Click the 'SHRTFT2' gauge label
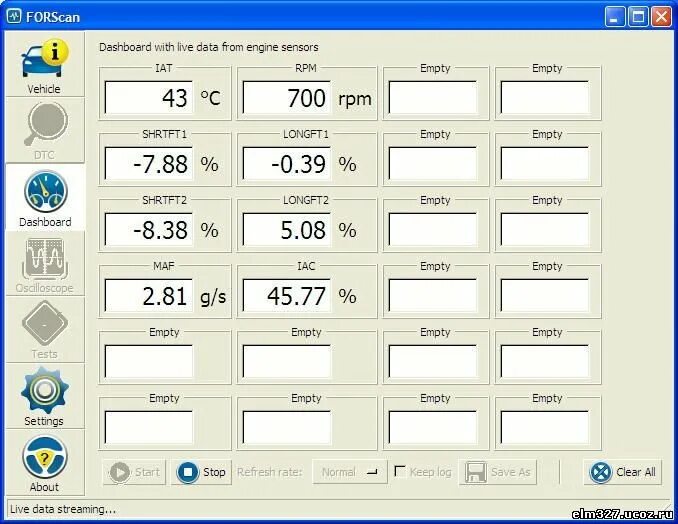Screen dimensions: 678x524 tap(164, 201)
